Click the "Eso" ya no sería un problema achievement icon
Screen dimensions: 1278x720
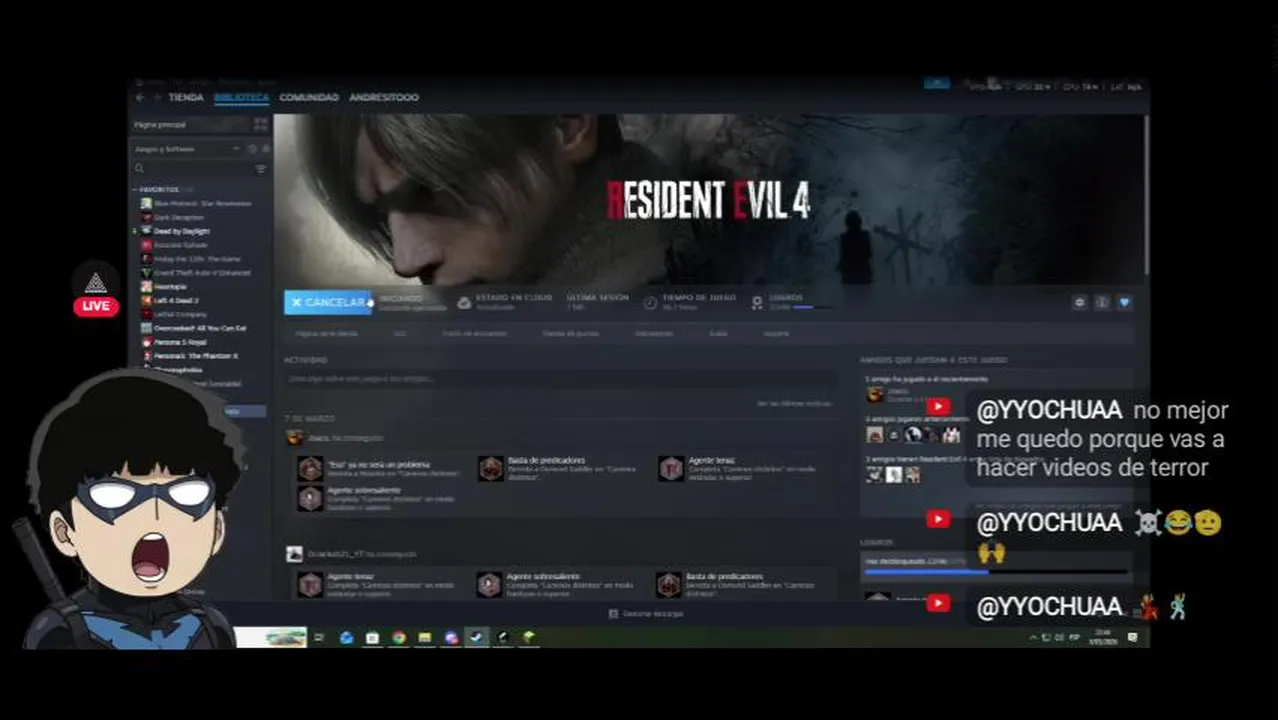tap(310, 468)
